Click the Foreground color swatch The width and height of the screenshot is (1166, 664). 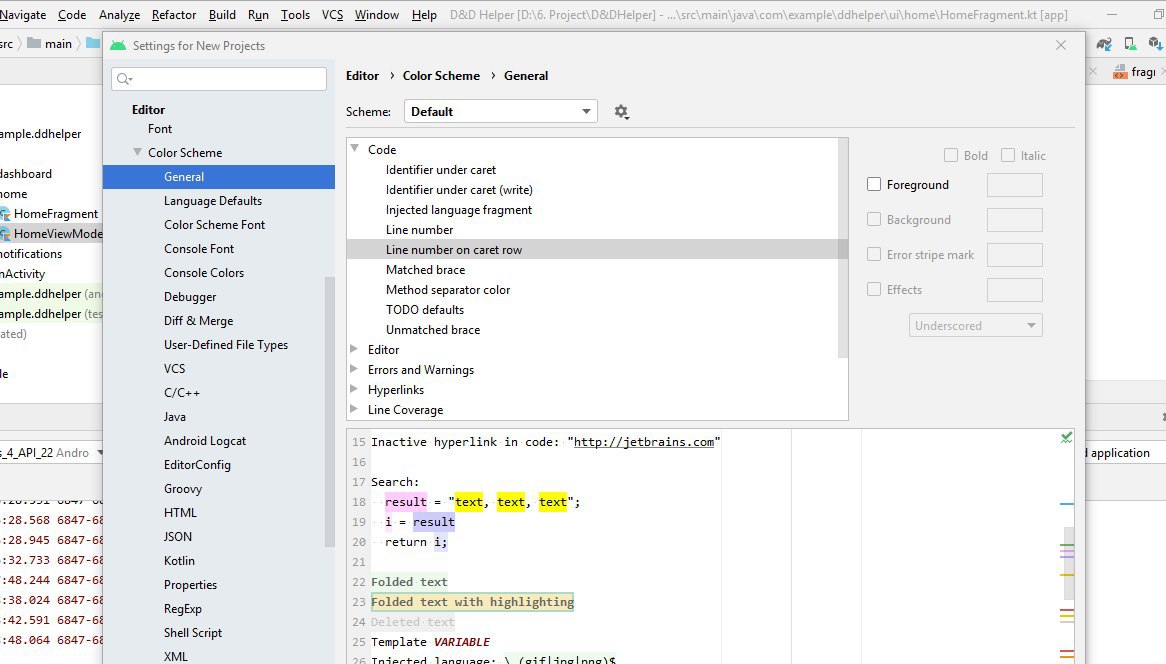coord(1014,184)
